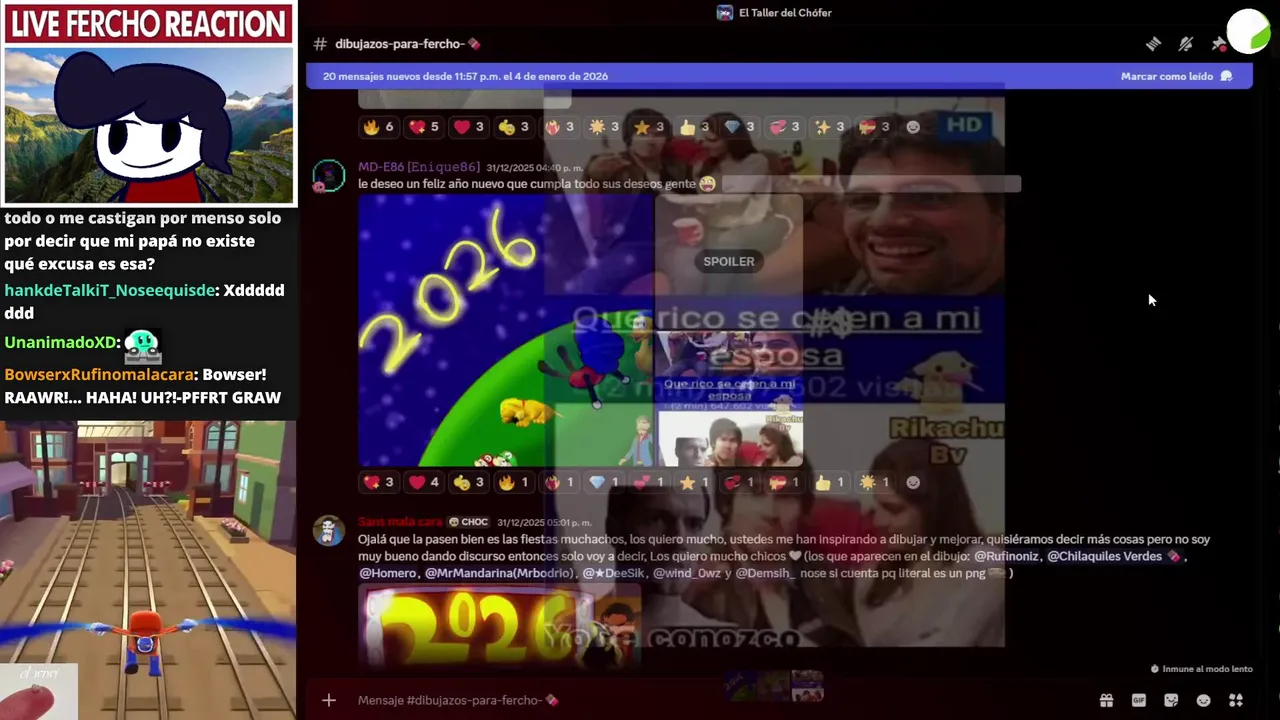Toggle fire reaction with count 6
This screenshot has width=1280, height=720.
(378, 127)
